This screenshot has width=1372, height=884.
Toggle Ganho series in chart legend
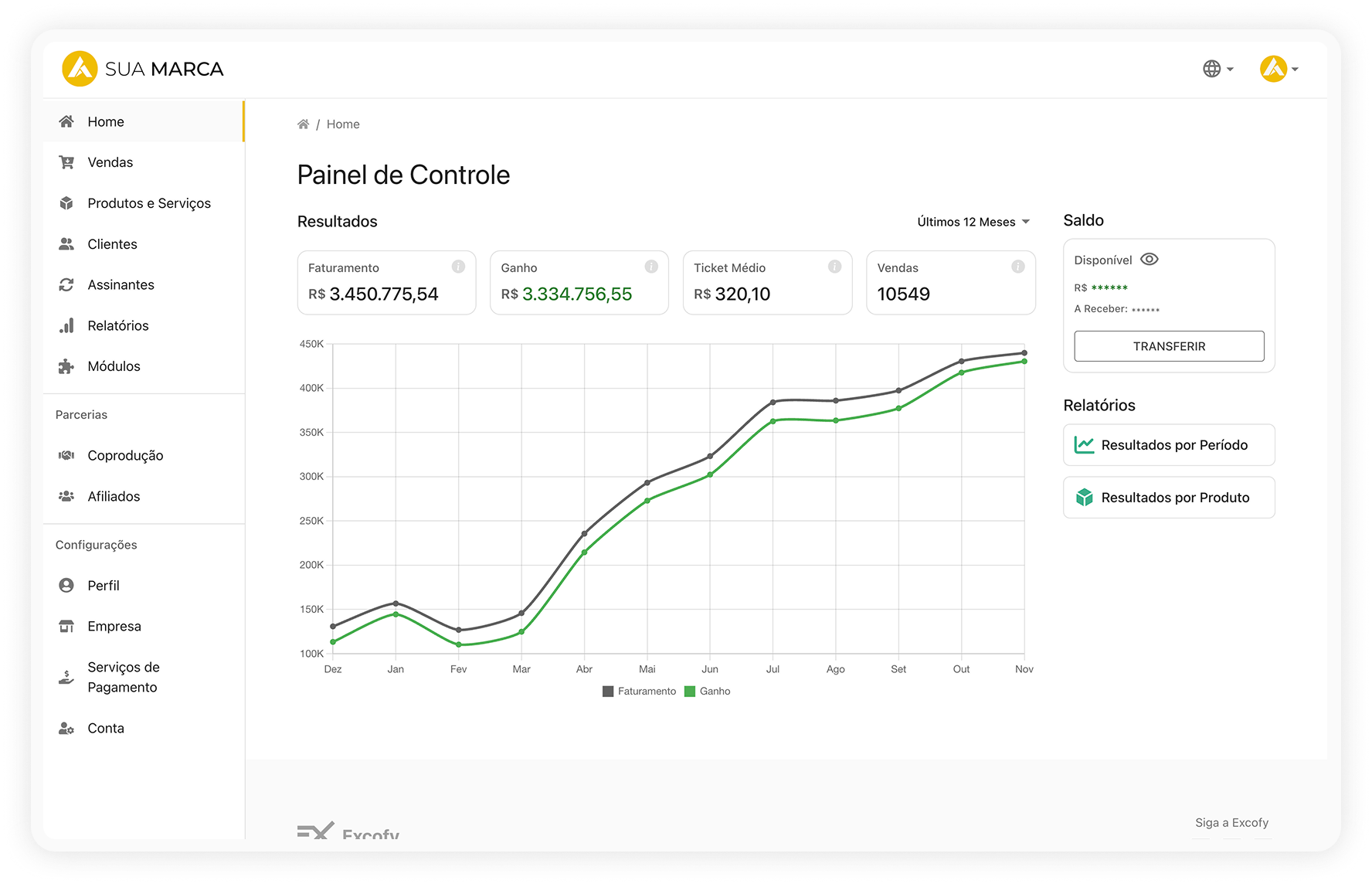pos(707,692)
